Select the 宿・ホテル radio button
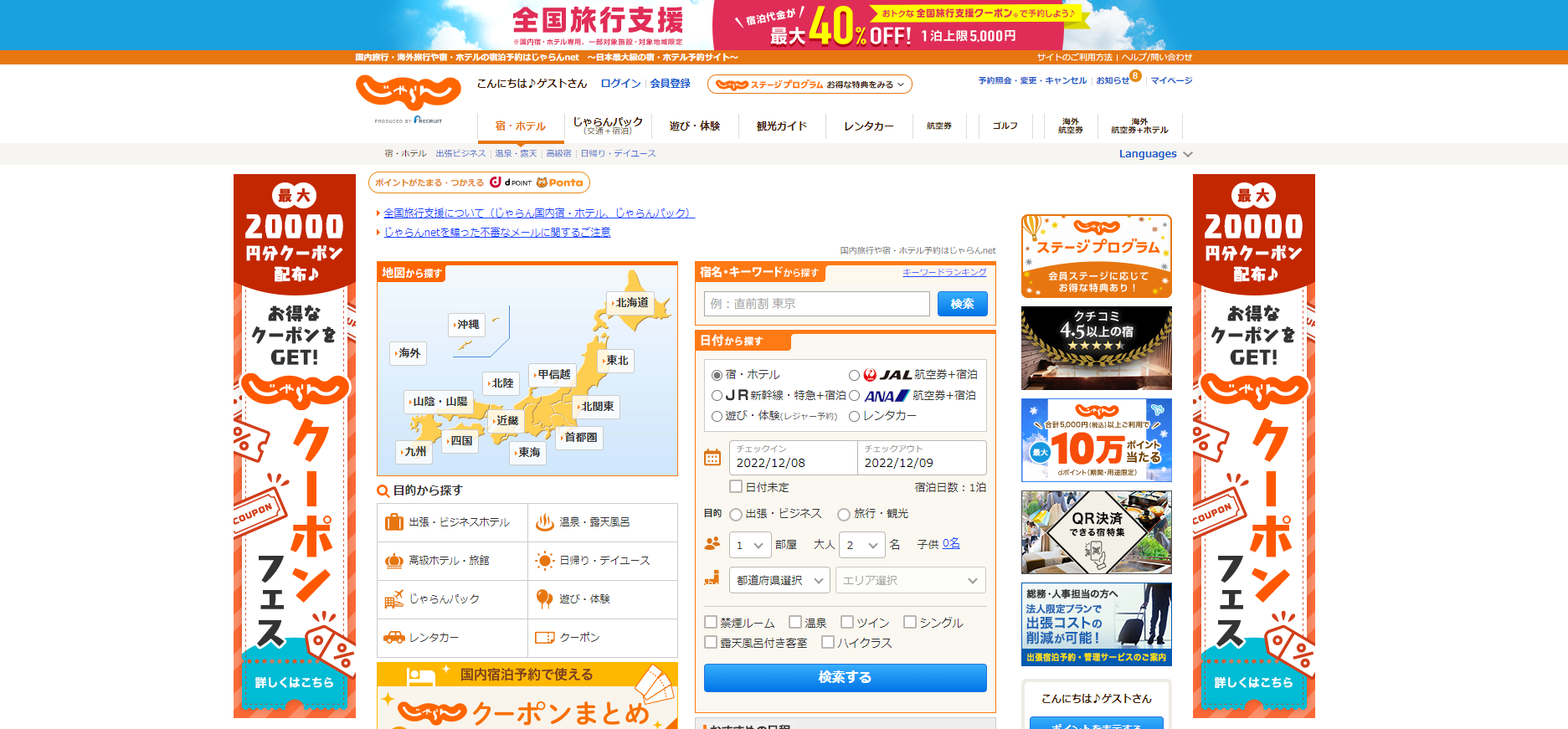The height and width of the screenshot is (729, 1568). 717,375
